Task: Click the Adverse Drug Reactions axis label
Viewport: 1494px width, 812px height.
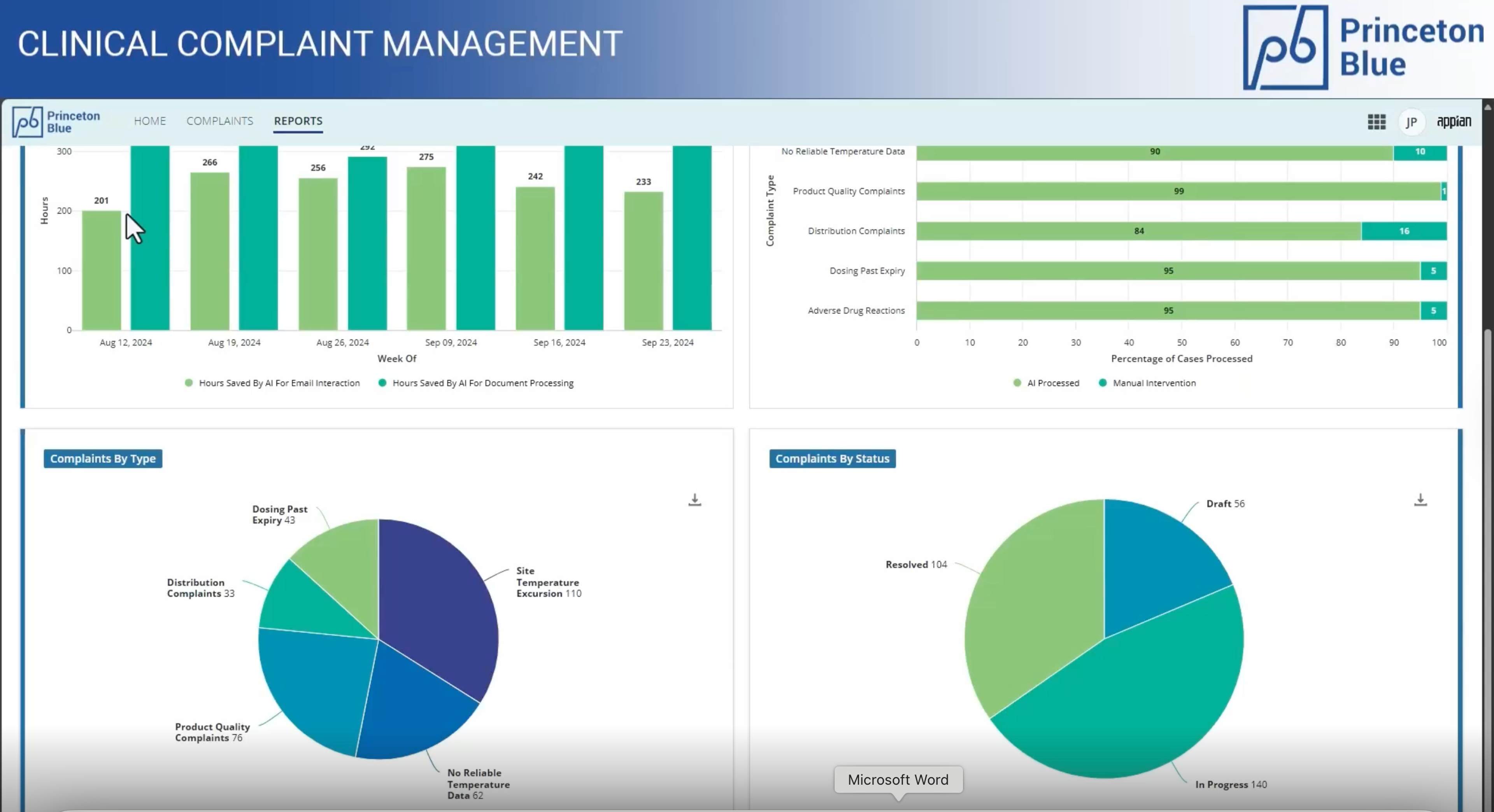Action: [x=856, y=311]
